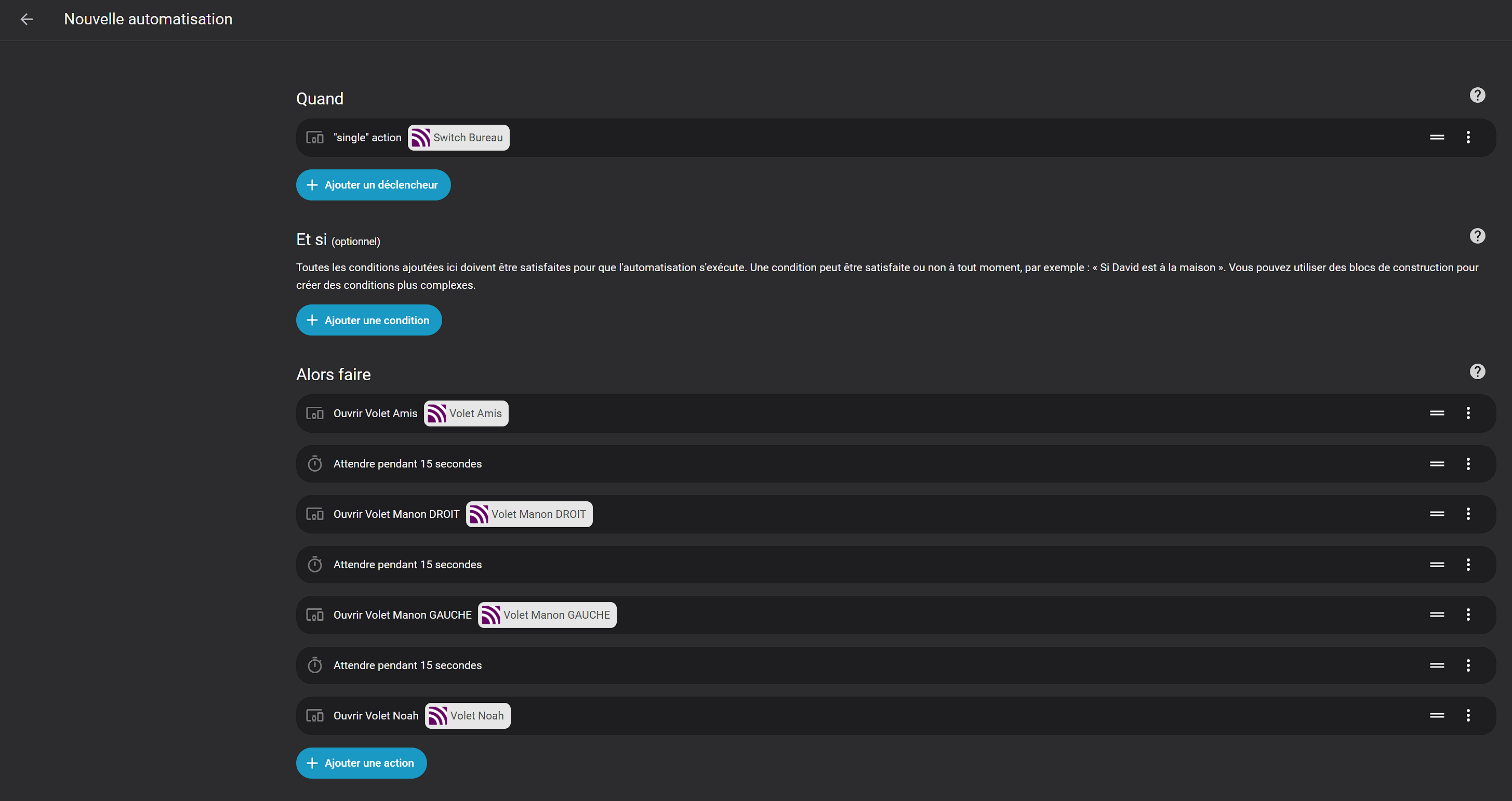The width and height of the screenshot is (1512, 801).
Task: Click the Switch Bureau device chip
Action: coord(458,138)
